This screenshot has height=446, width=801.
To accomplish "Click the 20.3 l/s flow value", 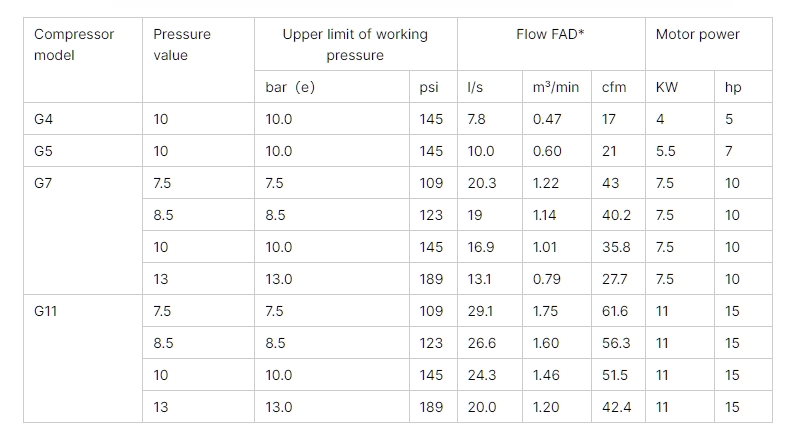I will coord(482,183).
